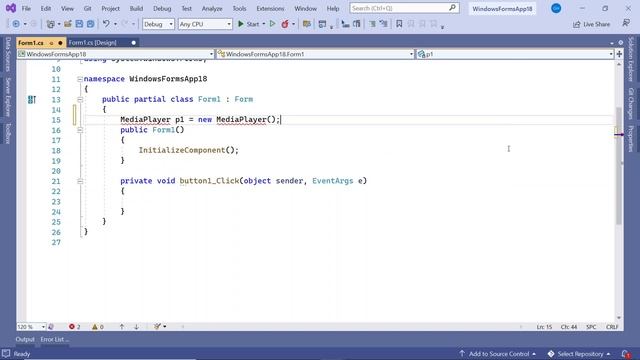Click the search magnifier icon

[x=452, y=8]
